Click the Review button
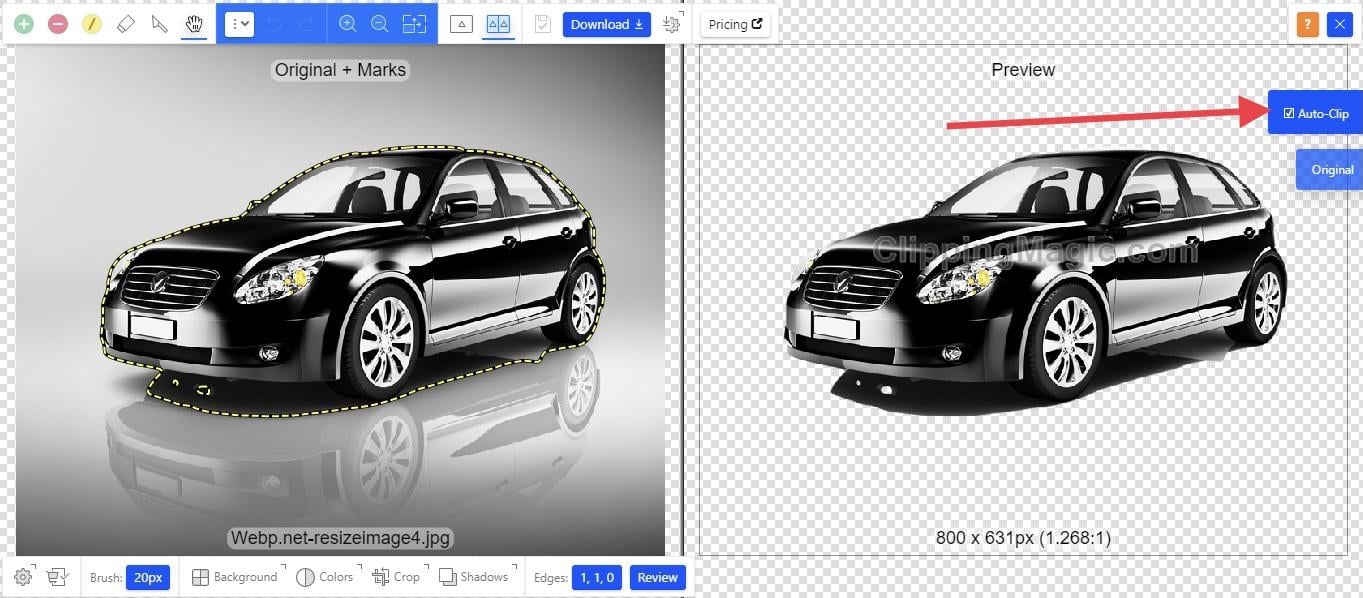This screenshot has width=1363, height=598. (657, 577)
